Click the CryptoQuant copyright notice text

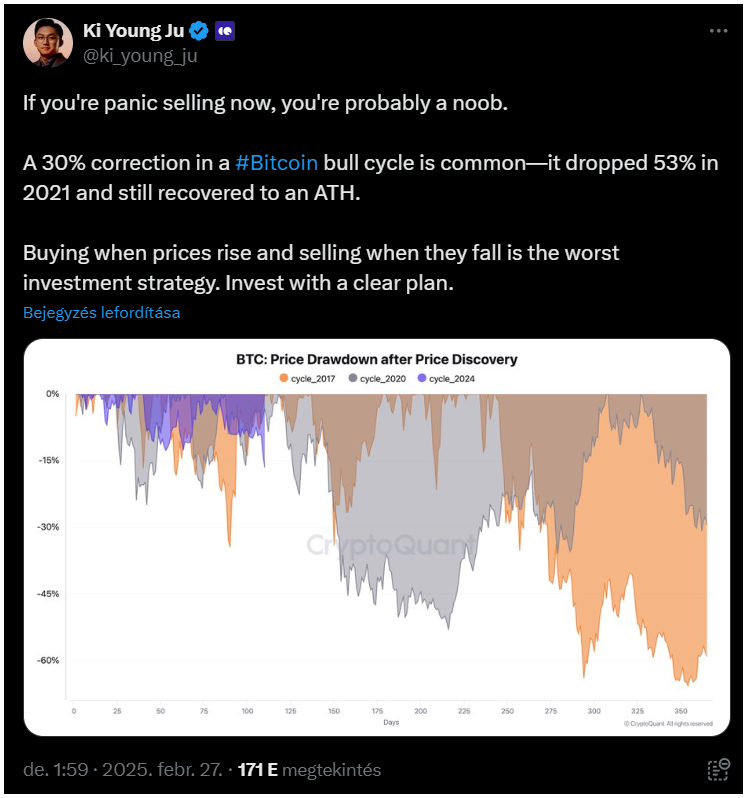(668, 724)
